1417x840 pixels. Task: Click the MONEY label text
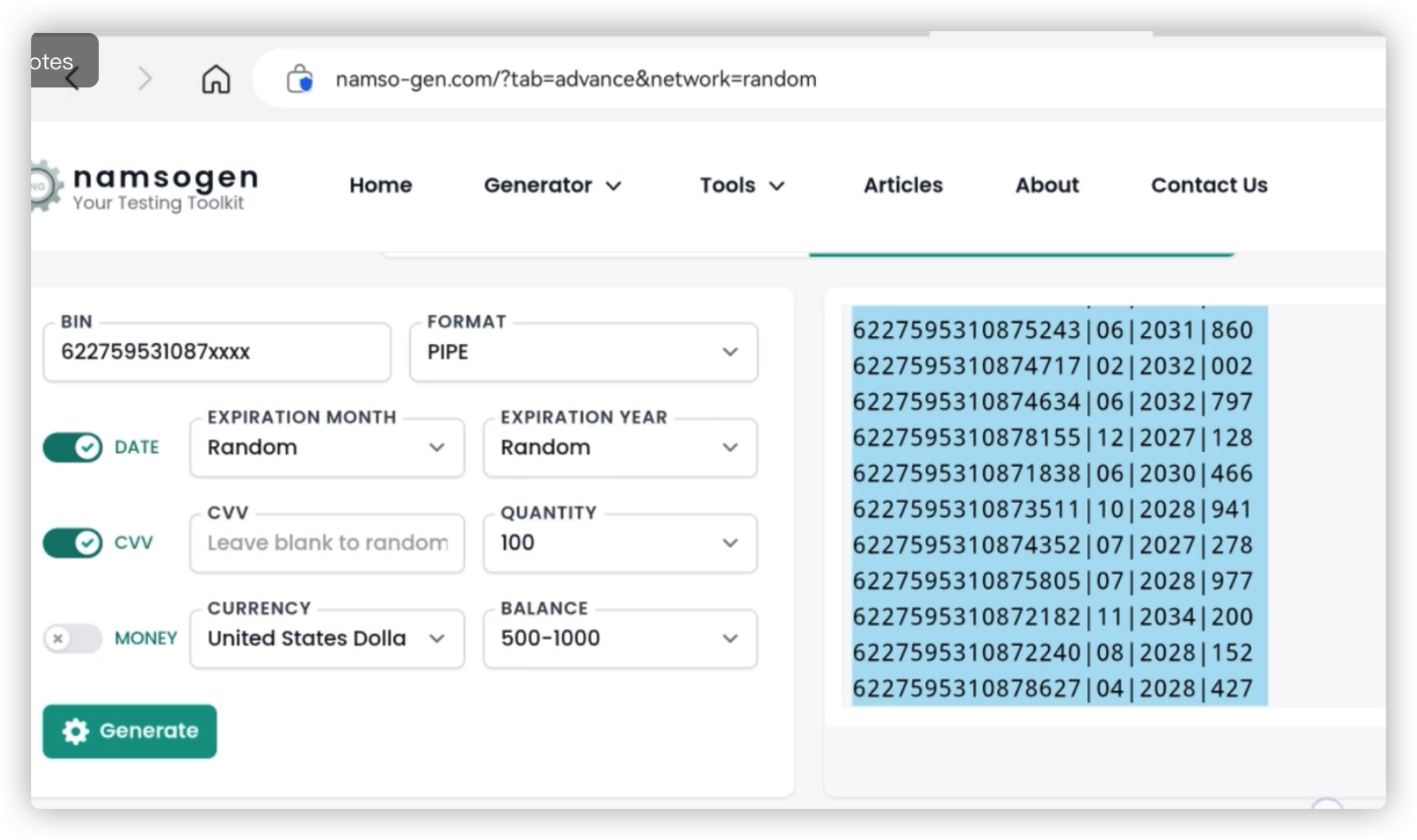coord(146,638)
